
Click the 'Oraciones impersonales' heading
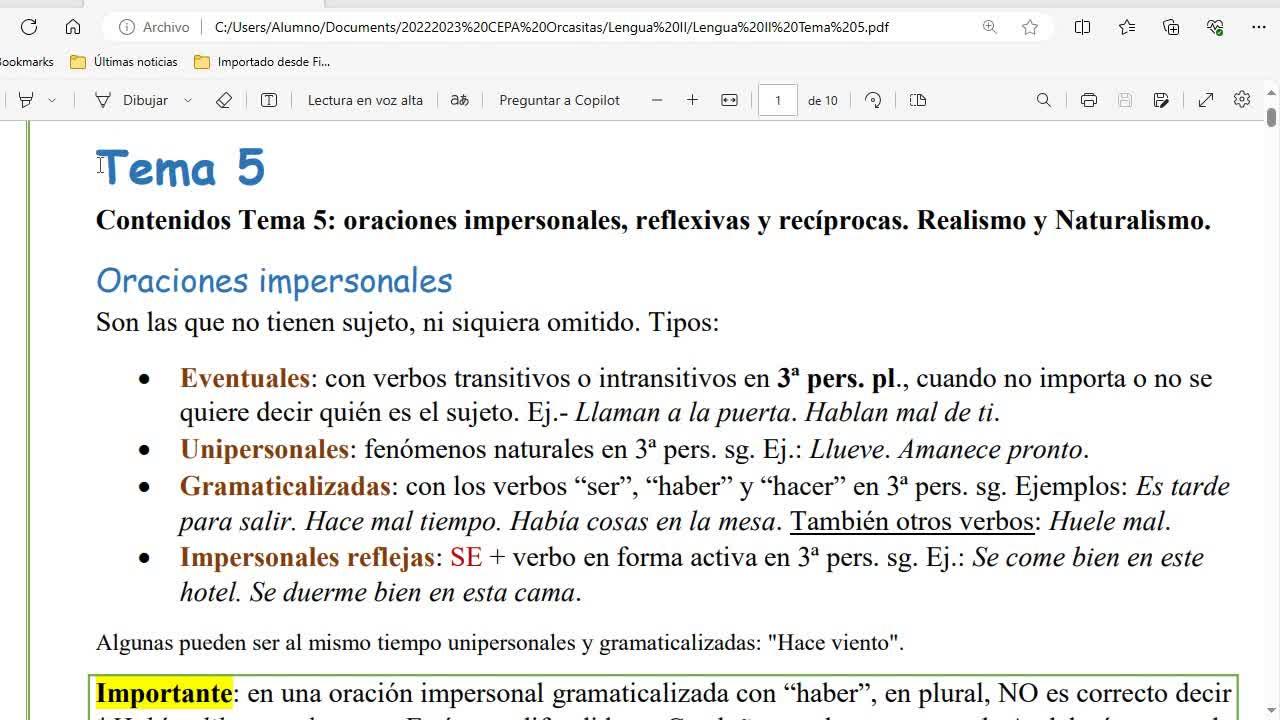point(274,281)
